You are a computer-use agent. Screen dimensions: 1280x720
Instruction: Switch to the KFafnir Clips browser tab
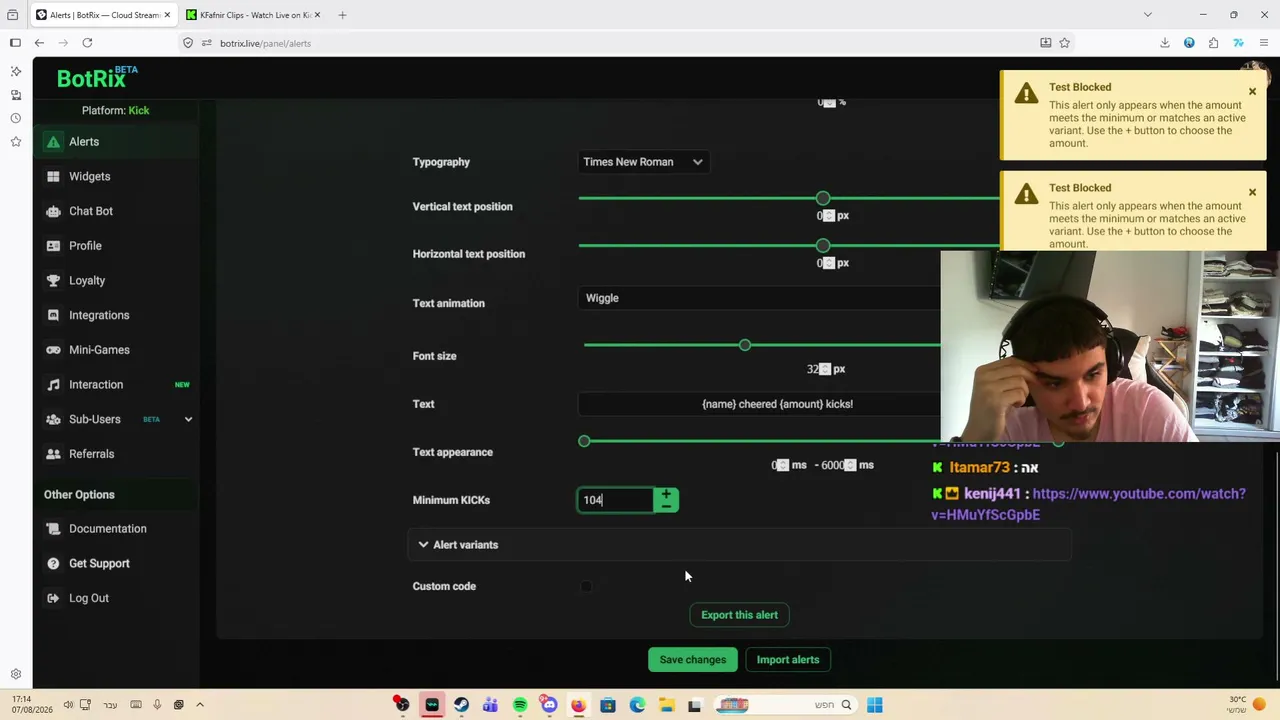pos(255,15)
